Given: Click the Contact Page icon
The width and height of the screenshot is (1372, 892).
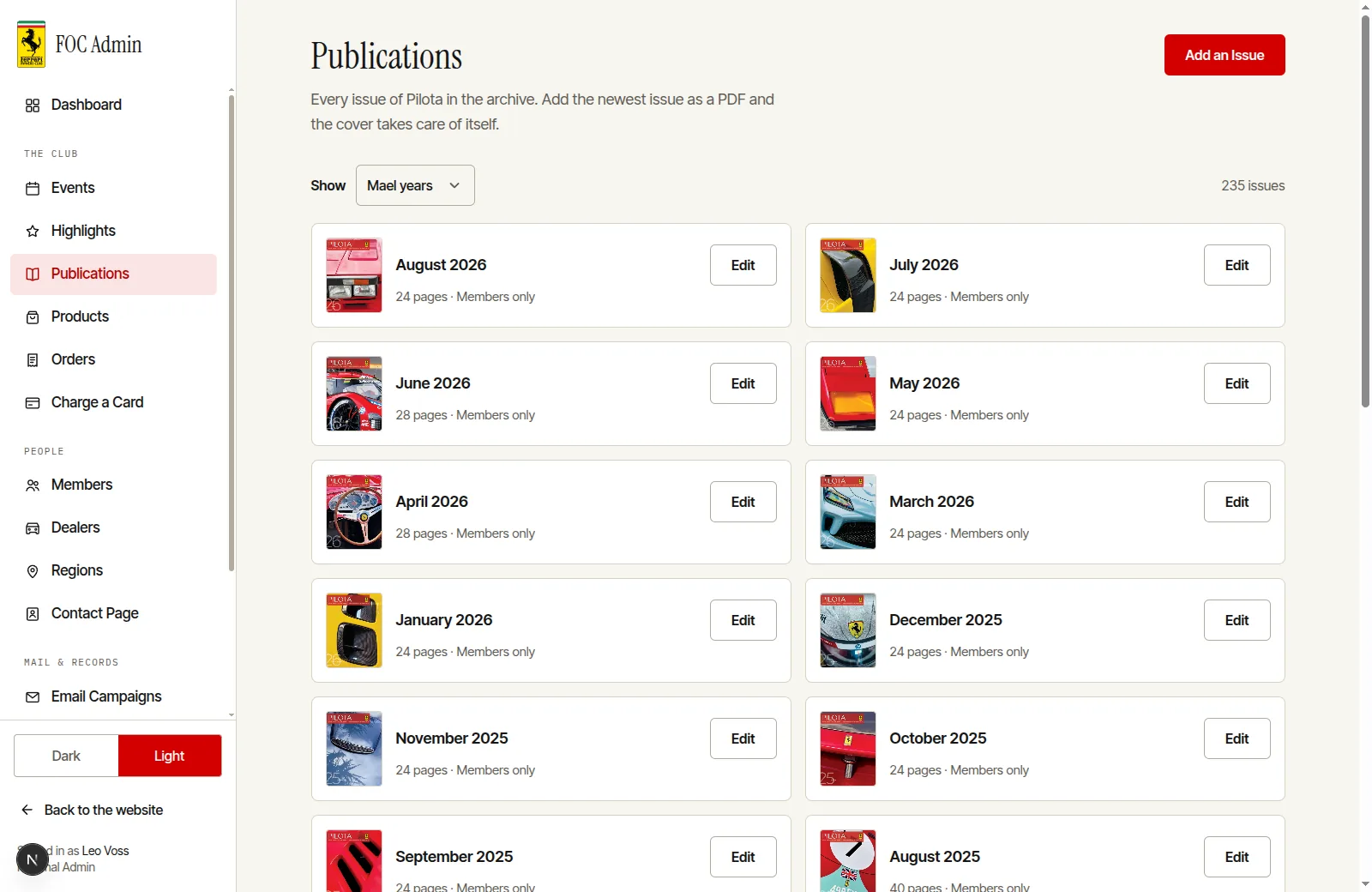Looking at the screenshot, I should coord(33,614).
